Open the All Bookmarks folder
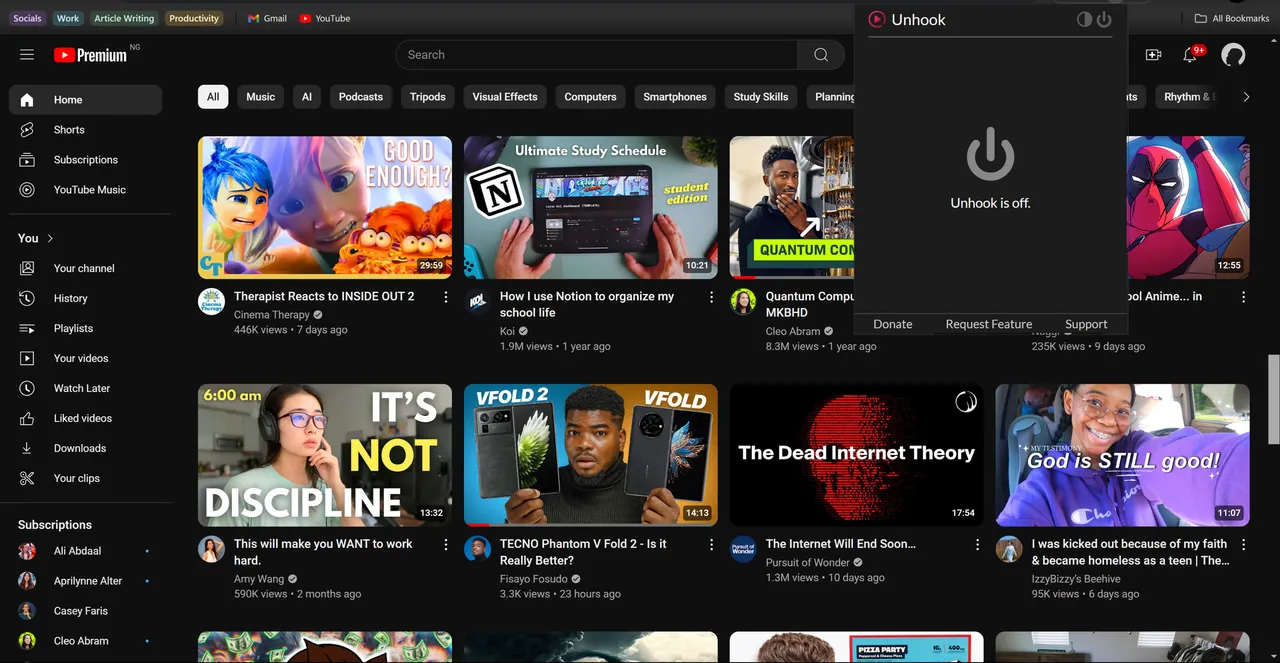The width and height of the screenshot is (1280, 663). (x=1232, y=18)
